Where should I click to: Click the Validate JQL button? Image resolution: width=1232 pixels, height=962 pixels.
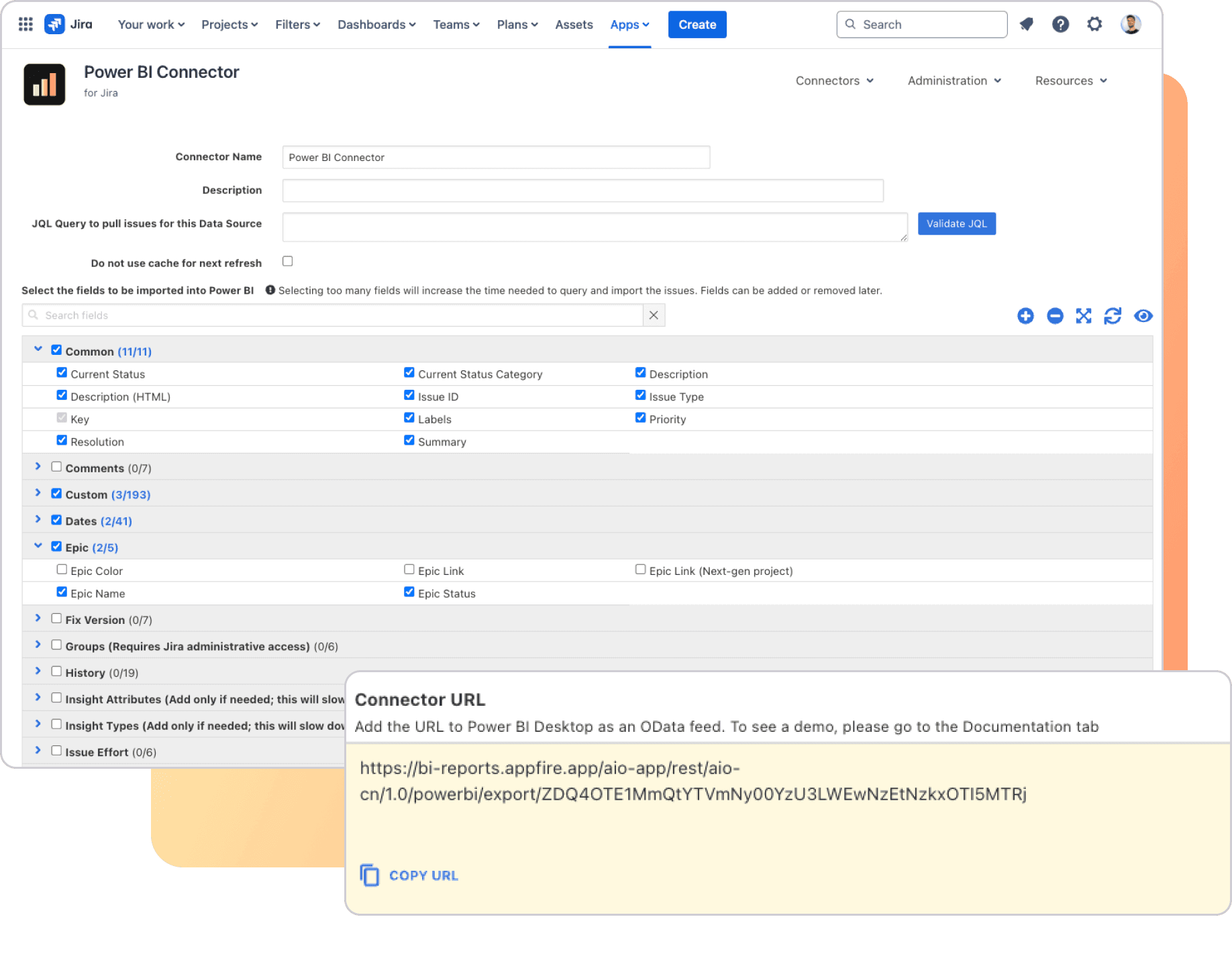pyautogui.click(x=956, y=223)
